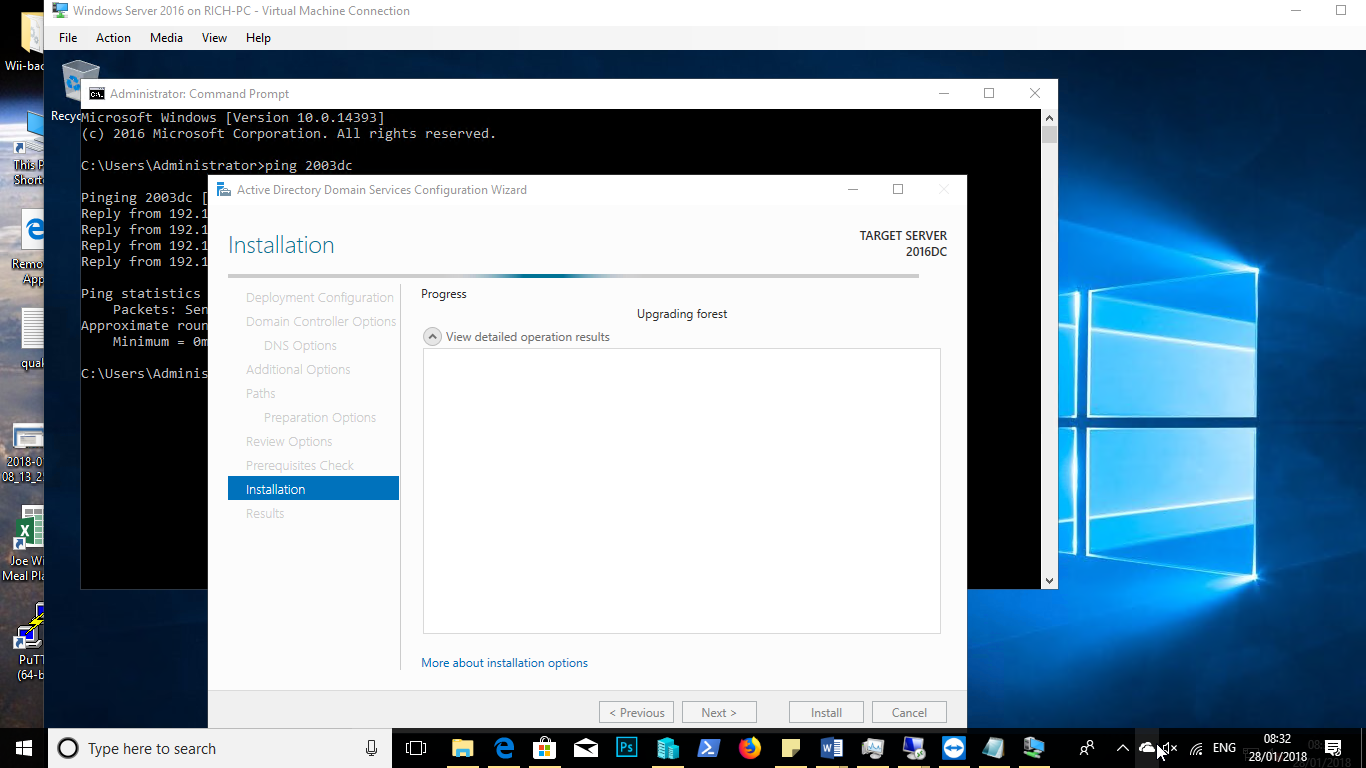1366x768 pixels.
Task: Open the clock showing 08:32
Action: point(1277,748)
